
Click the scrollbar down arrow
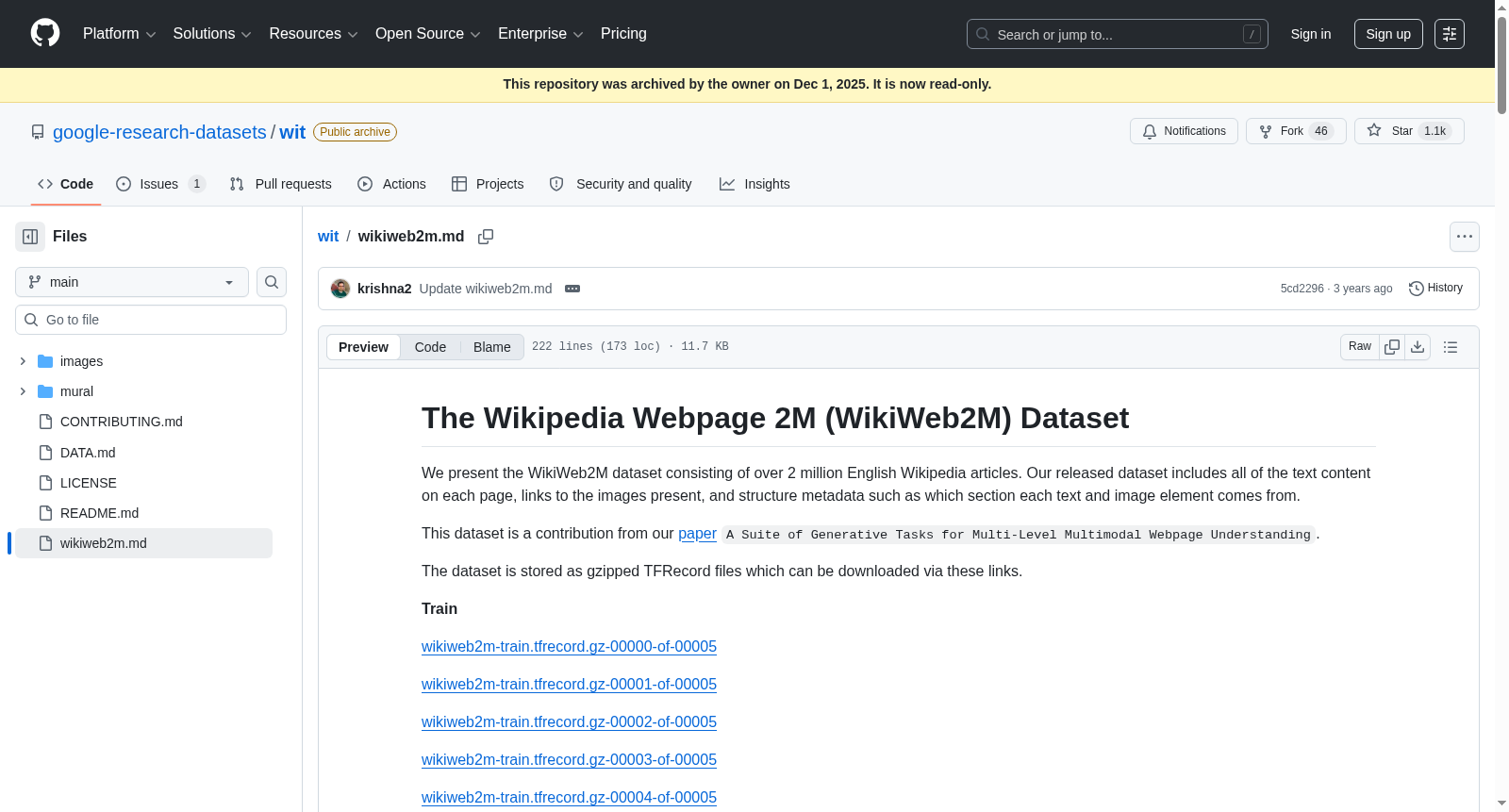coord(1501,804)
